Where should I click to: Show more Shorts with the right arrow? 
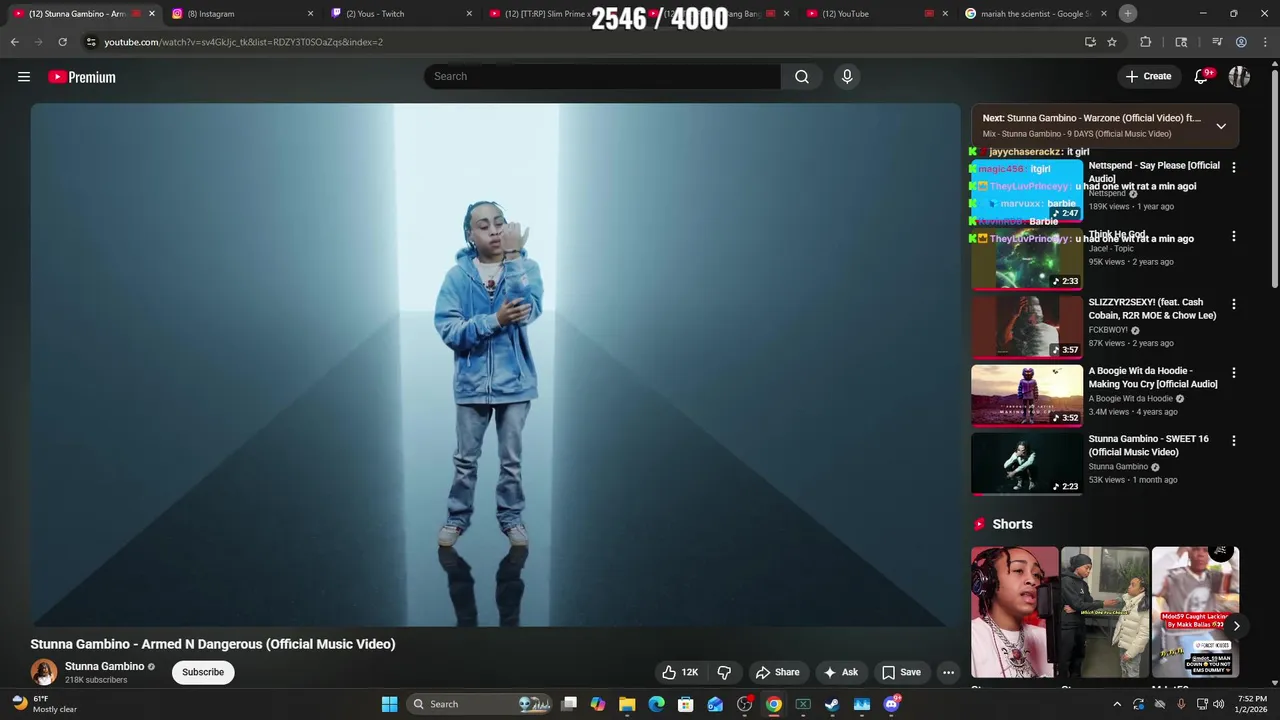(1236, 626)
